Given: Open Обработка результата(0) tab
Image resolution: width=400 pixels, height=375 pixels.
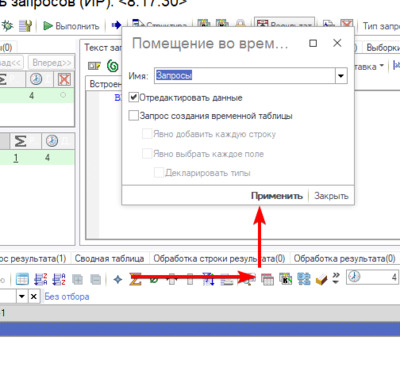Looking at the screenshot, I should pos(344,259).
